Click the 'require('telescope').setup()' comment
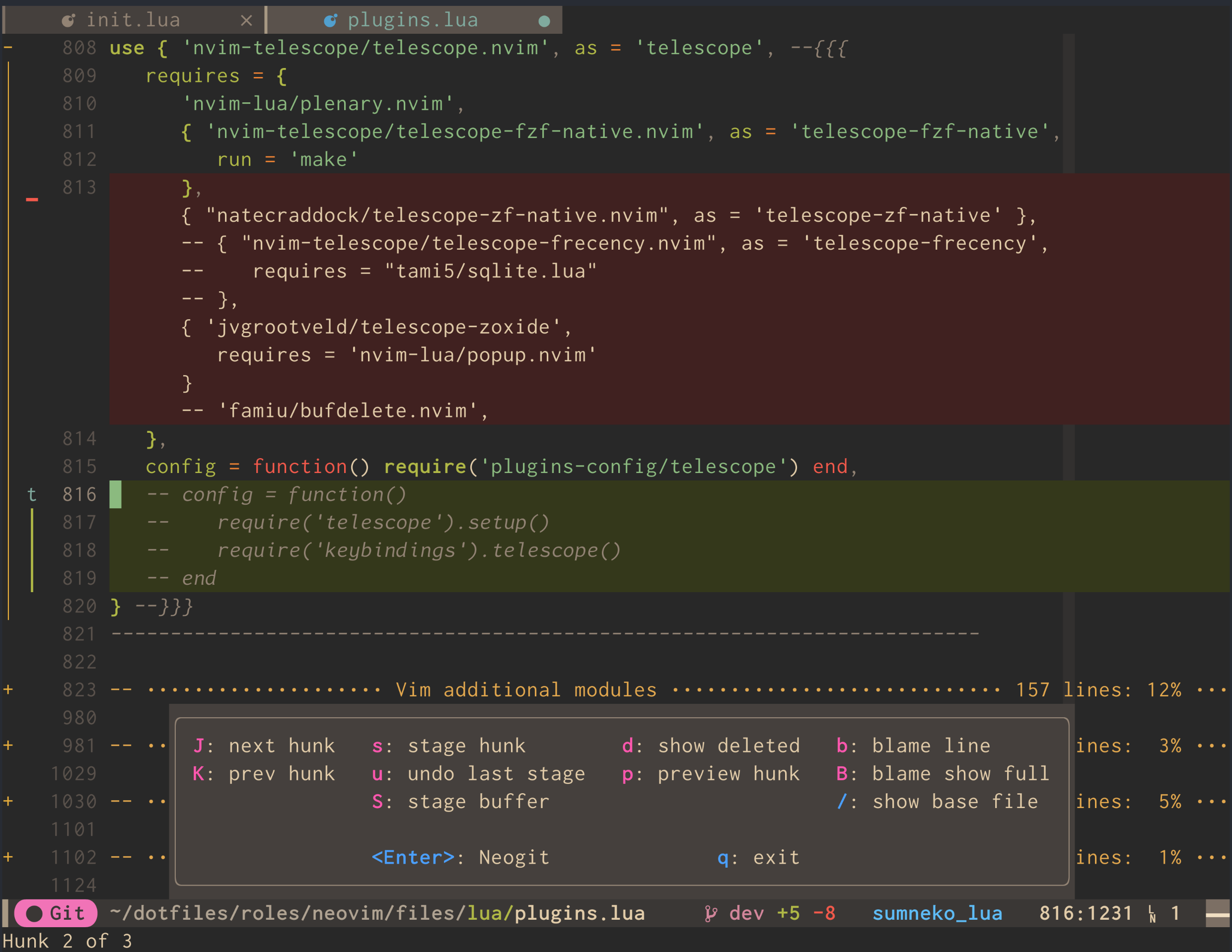Viewport: 1232px width, 952px height. [383, 522]
